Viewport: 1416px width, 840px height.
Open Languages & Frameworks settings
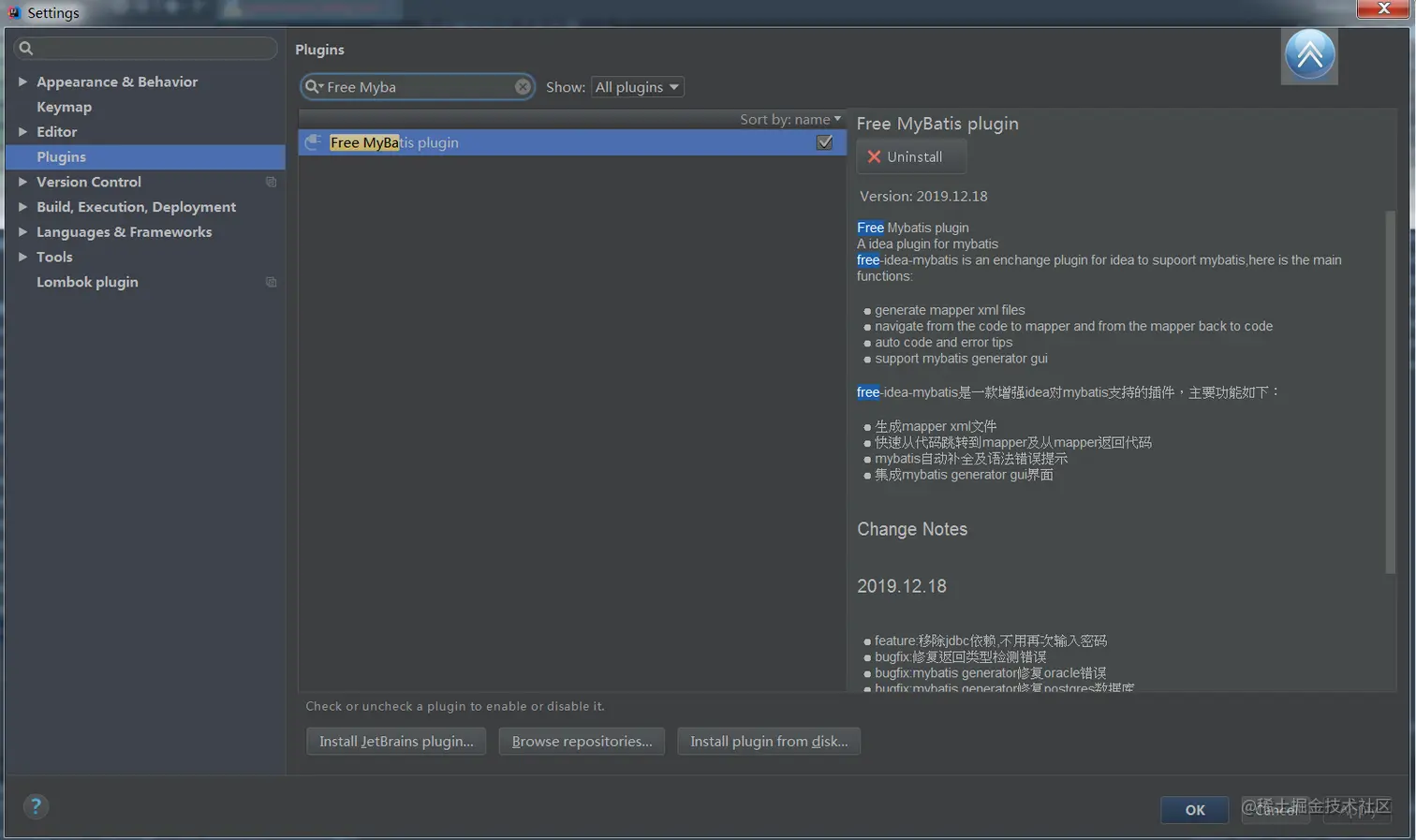124,231
